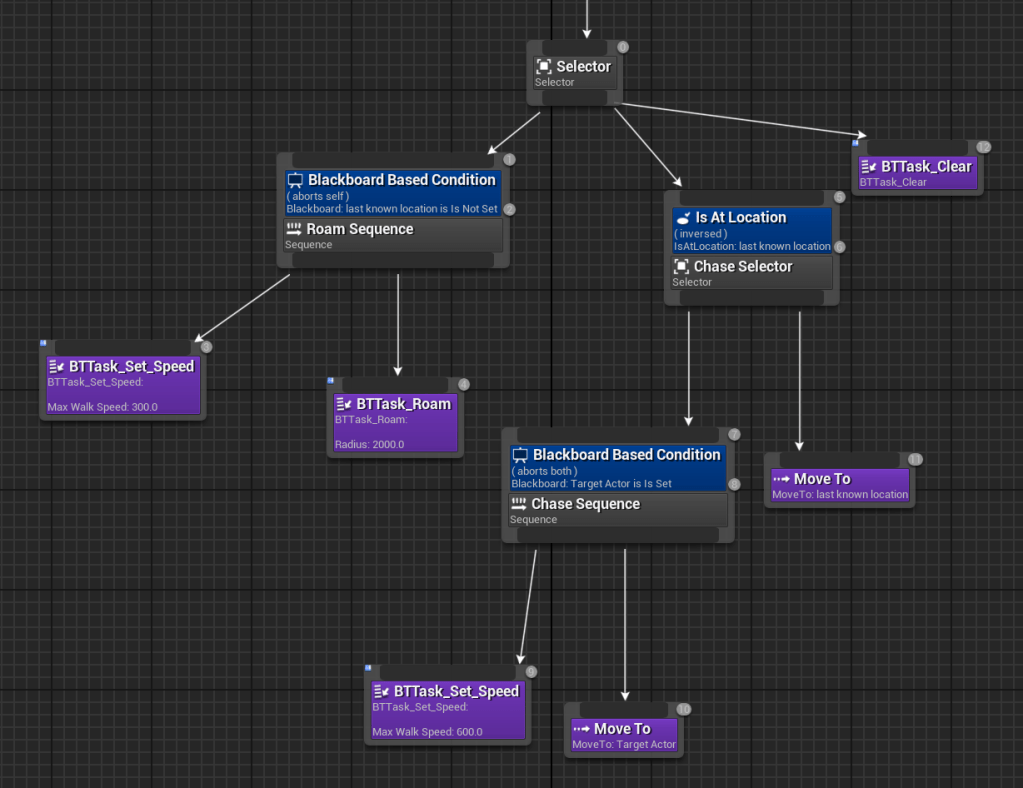This screenshot has width=1023, height=788.
Task: Click the Chase Sequence composite icon
Action: [x=519, y=504]
